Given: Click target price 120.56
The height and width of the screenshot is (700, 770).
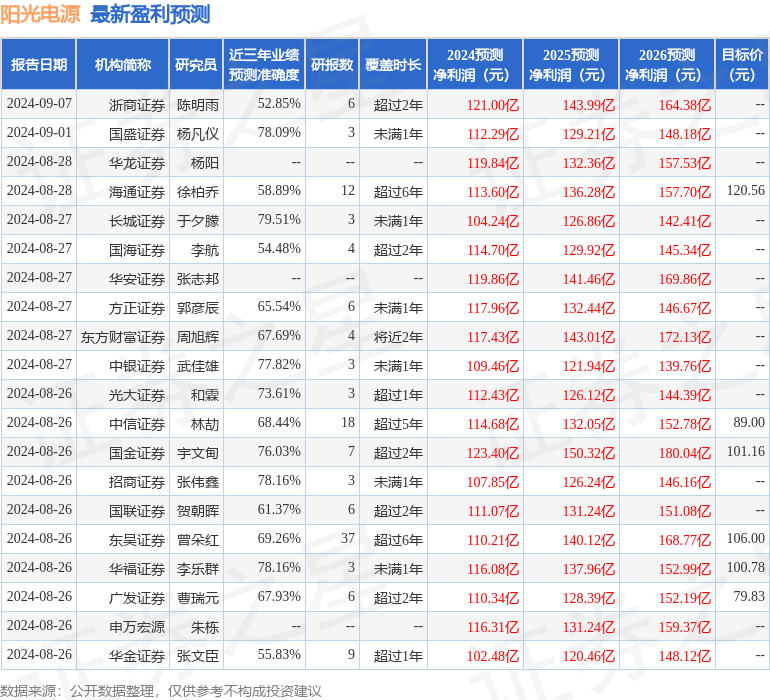Looking at the screenshot, I should [x=745, y=191].
